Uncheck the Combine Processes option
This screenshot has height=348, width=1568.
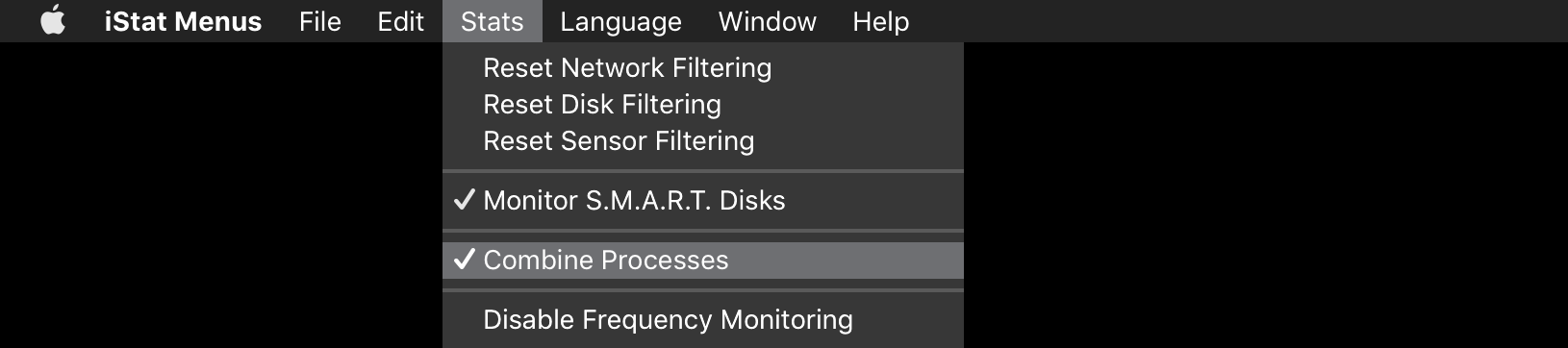(703, 260)
